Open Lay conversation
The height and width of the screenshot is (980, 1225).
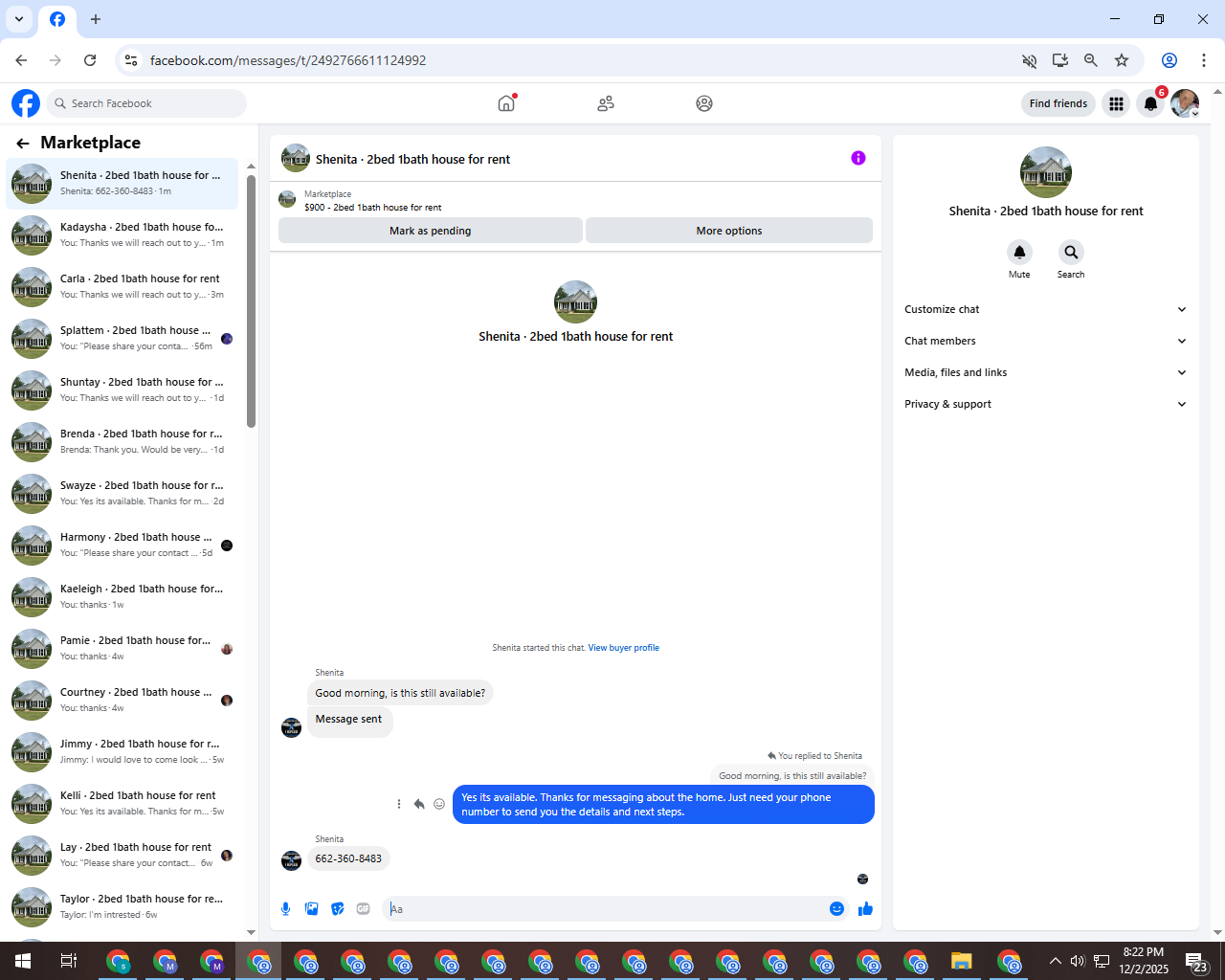(x=122, y=856)
